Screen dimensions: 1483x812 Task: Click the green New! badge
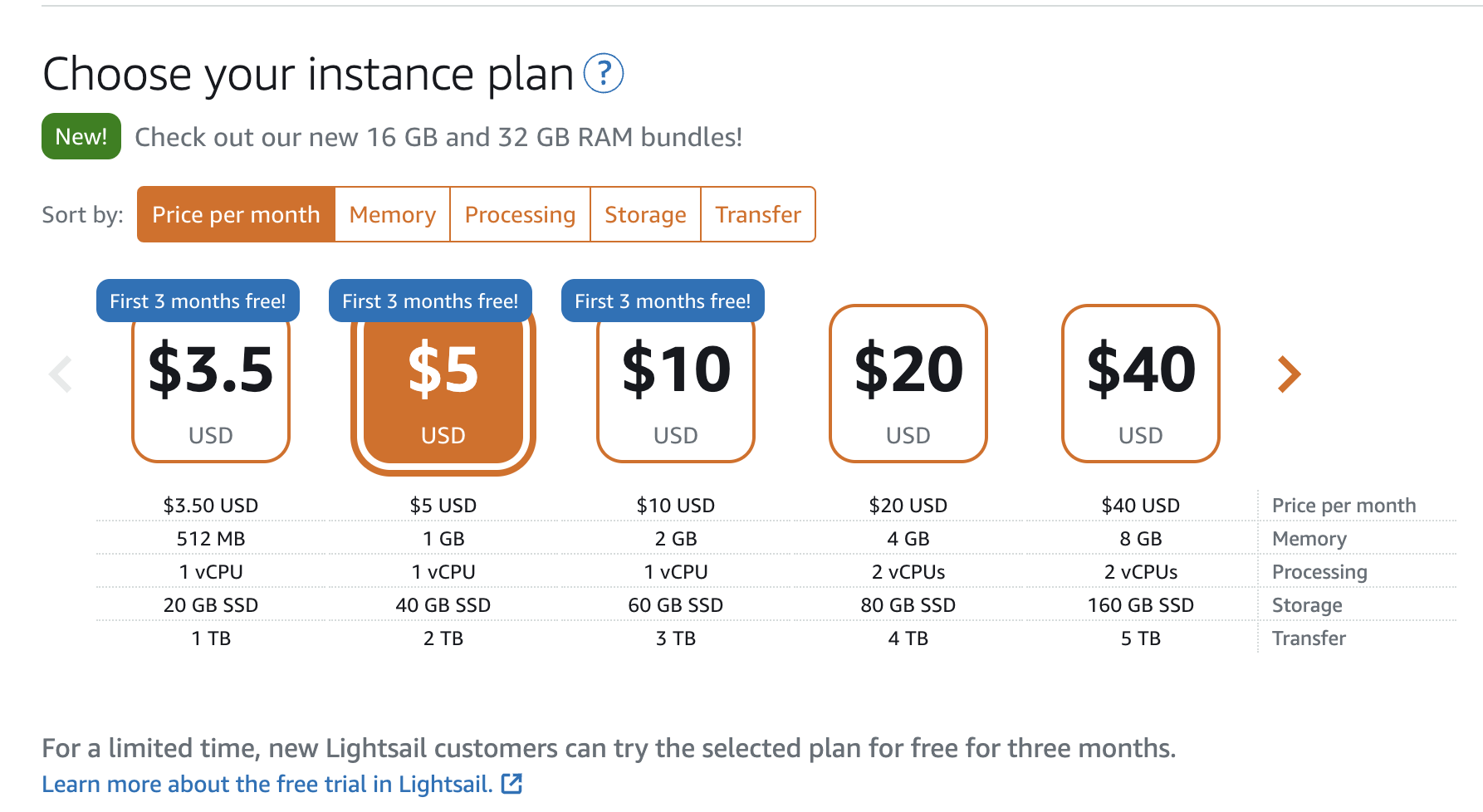[x=81, y=136]
